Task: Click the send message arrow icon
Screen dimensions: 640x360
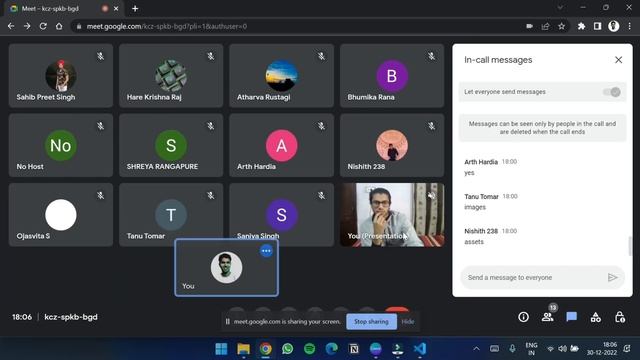Action: coord(612,278)
